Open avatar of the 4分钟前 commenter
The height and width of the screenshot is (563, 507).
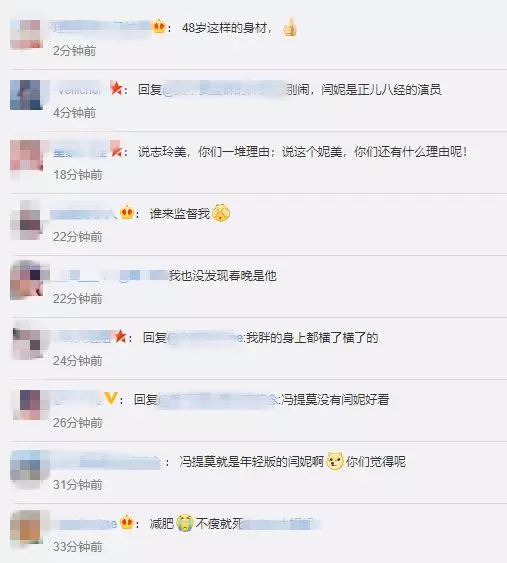click(x=26, y=94)
